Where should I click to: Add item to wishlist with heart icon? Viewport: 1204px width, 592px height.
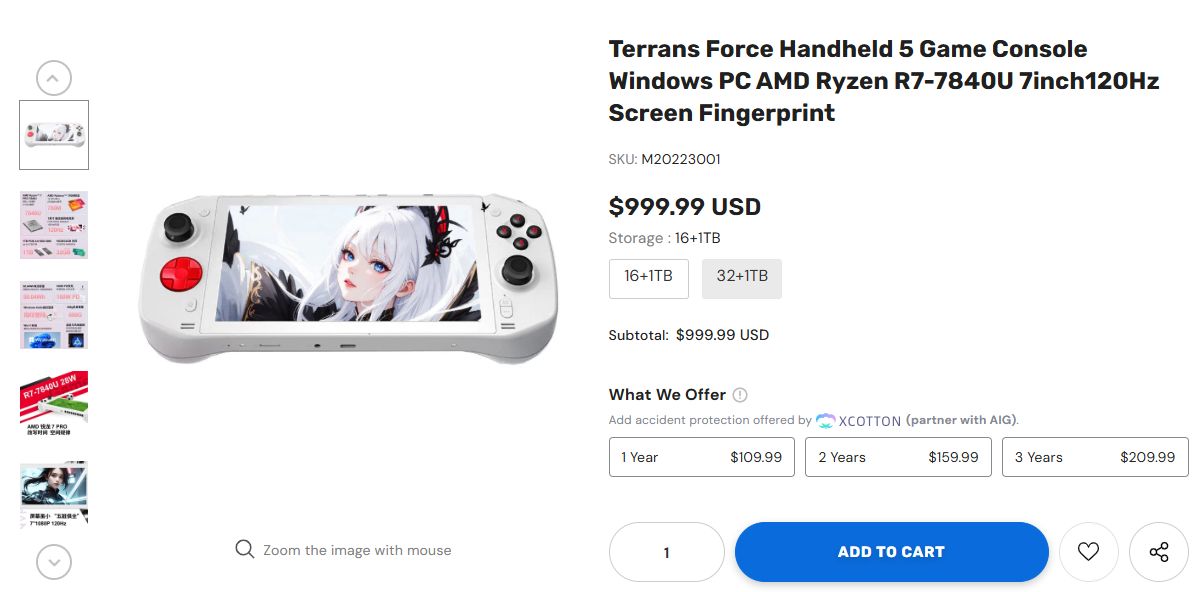[1088, 552]
